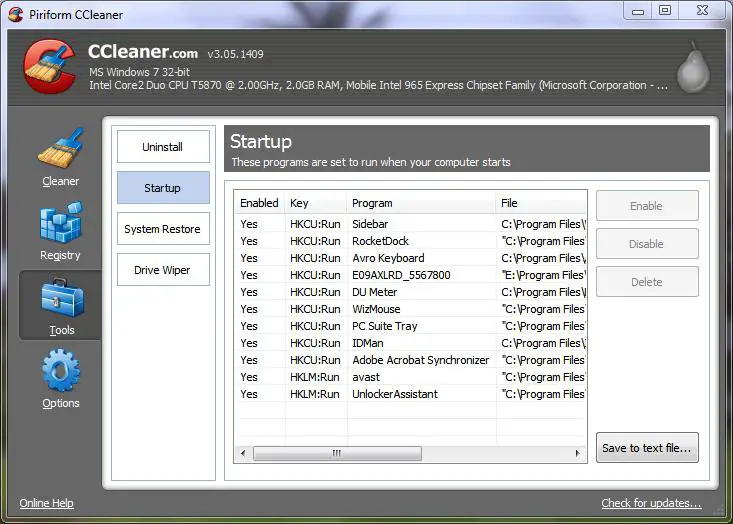The height and width of the screenshot is (524, 733).
Task: Select the Startup tab
Action: tap(163, 188)
